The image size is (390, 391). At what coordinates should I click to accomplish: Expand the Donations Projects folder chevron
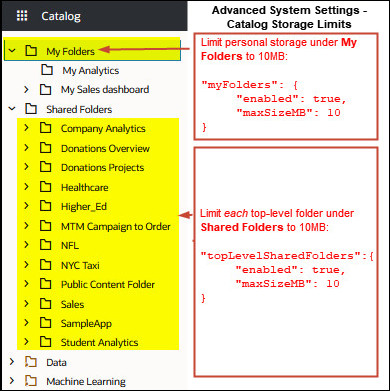point(26,167)
